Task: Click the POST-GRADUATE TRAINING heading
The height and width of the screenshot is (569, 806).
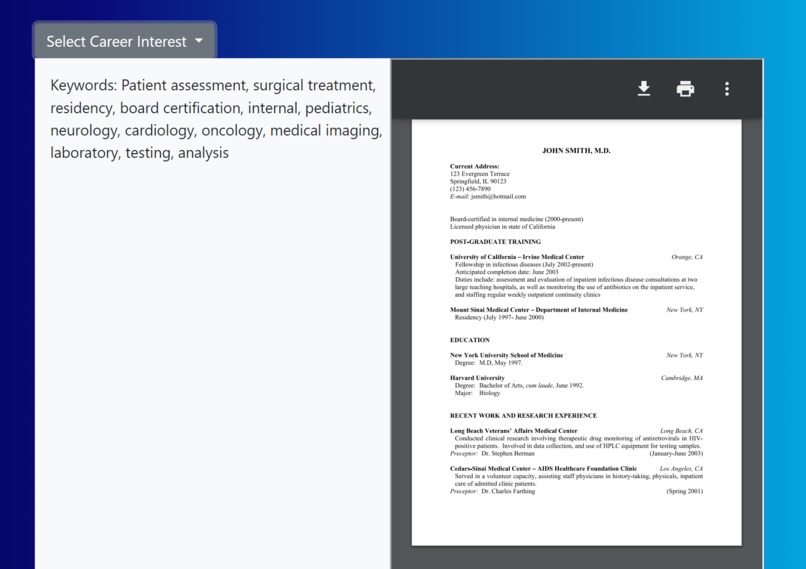Action: tap(496, 242)
